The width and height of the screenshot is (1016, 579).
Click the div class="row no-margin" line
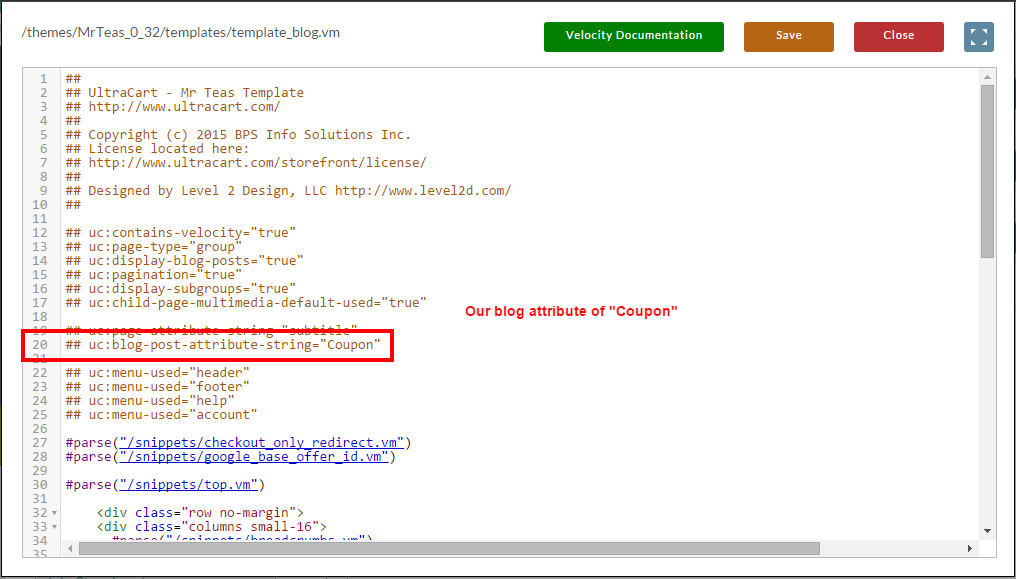200,513
